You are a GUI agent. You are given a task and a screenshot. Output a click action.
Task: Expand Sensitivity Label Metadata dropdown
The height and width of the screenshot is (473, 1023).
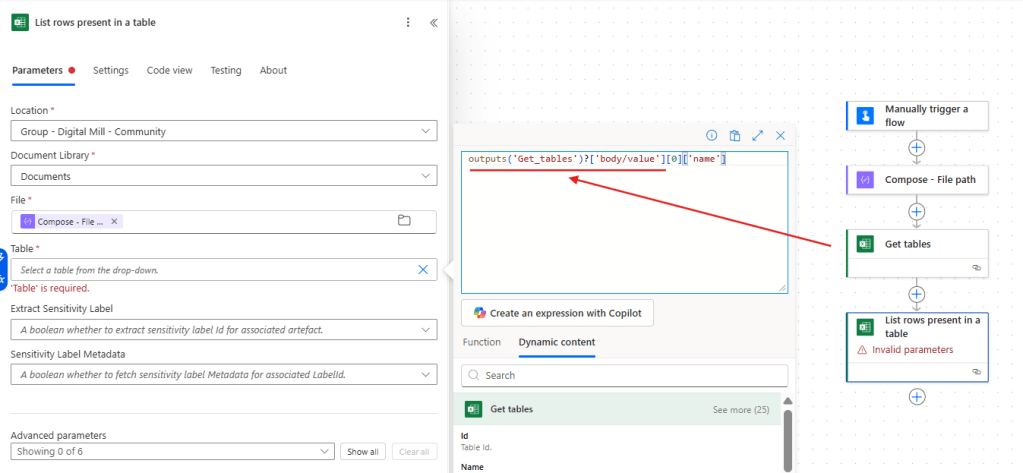pyautogui.click(x=224, y=374)
